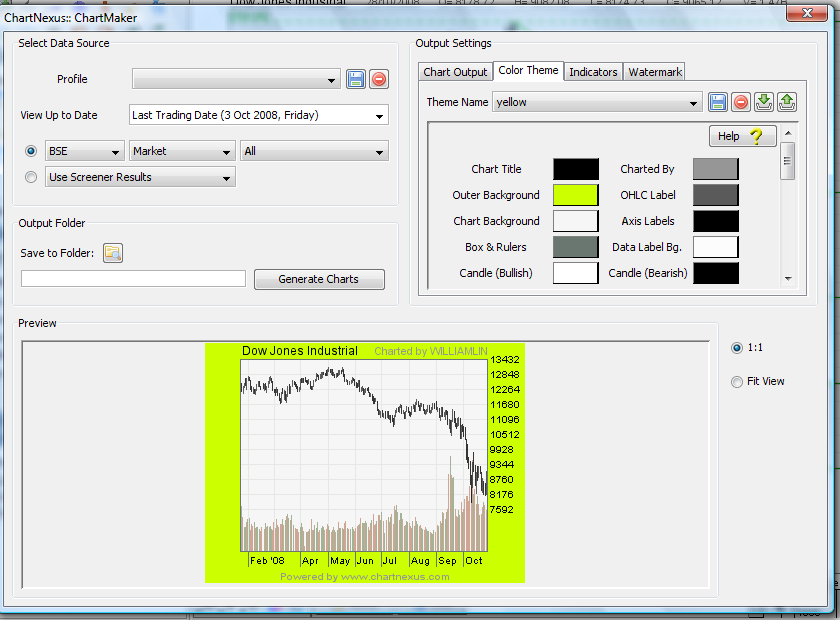This screenshot has width=840, height=620.
Task: Switch to the Indicators tab
Action: click(x=593, y=72)
